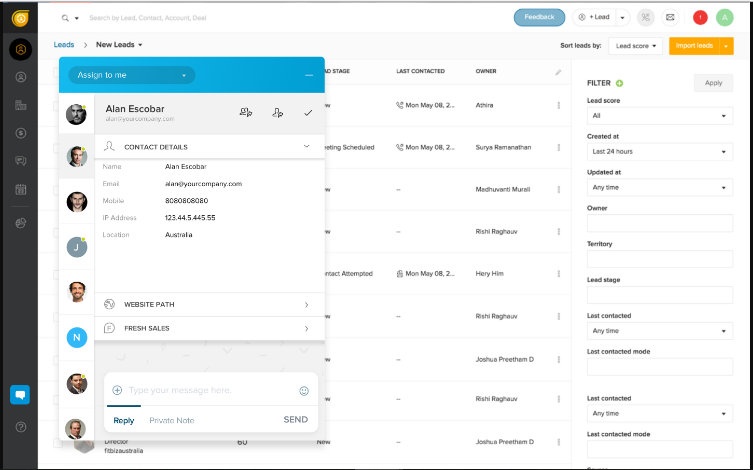Open the Lead score sort dropdown

point(636,46)
